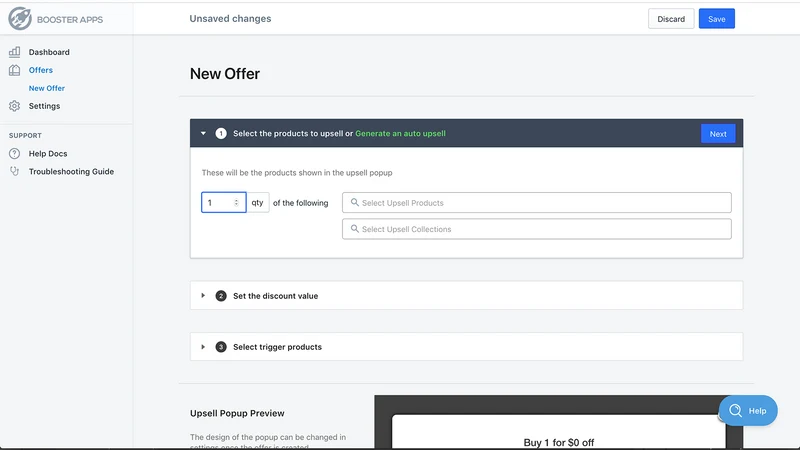The image size is (800, 450).
Task: Click search icon in Select Upsell Collections
Action: [x=355, y=229]
